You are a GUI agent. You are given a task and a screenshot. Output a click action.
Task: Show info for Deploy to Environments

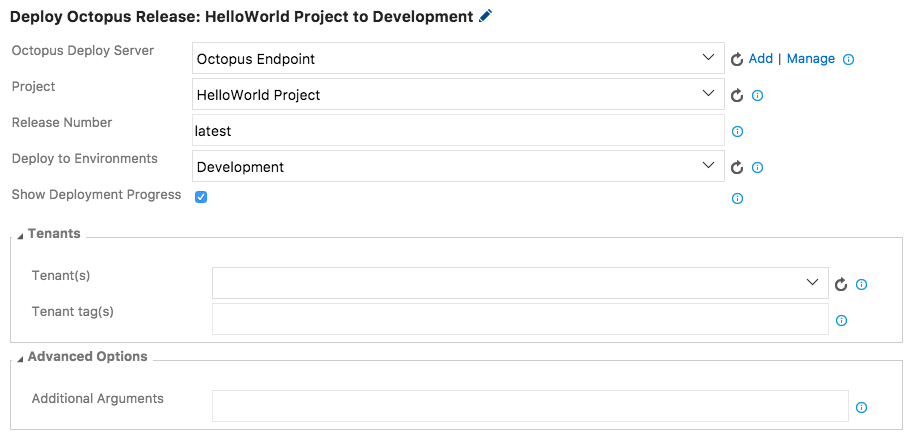point(757,167)
